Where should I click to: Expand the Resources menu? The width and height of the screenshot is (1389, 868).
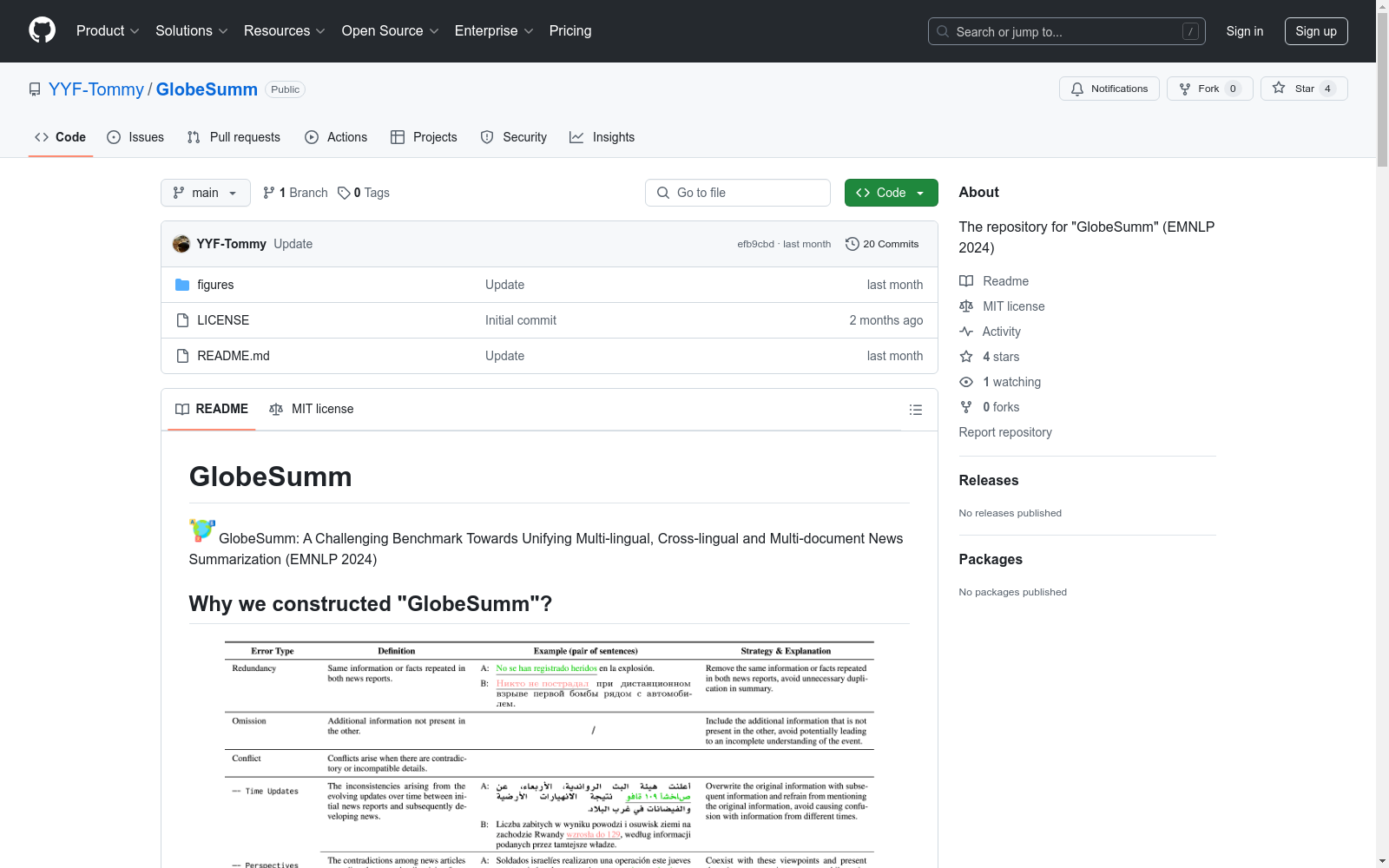click(284, 30)
